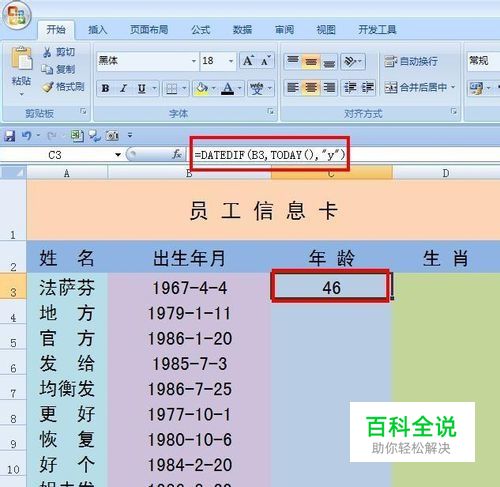Expand font 字体 dialog launcher
500x487 pixels.
(271, 112)
